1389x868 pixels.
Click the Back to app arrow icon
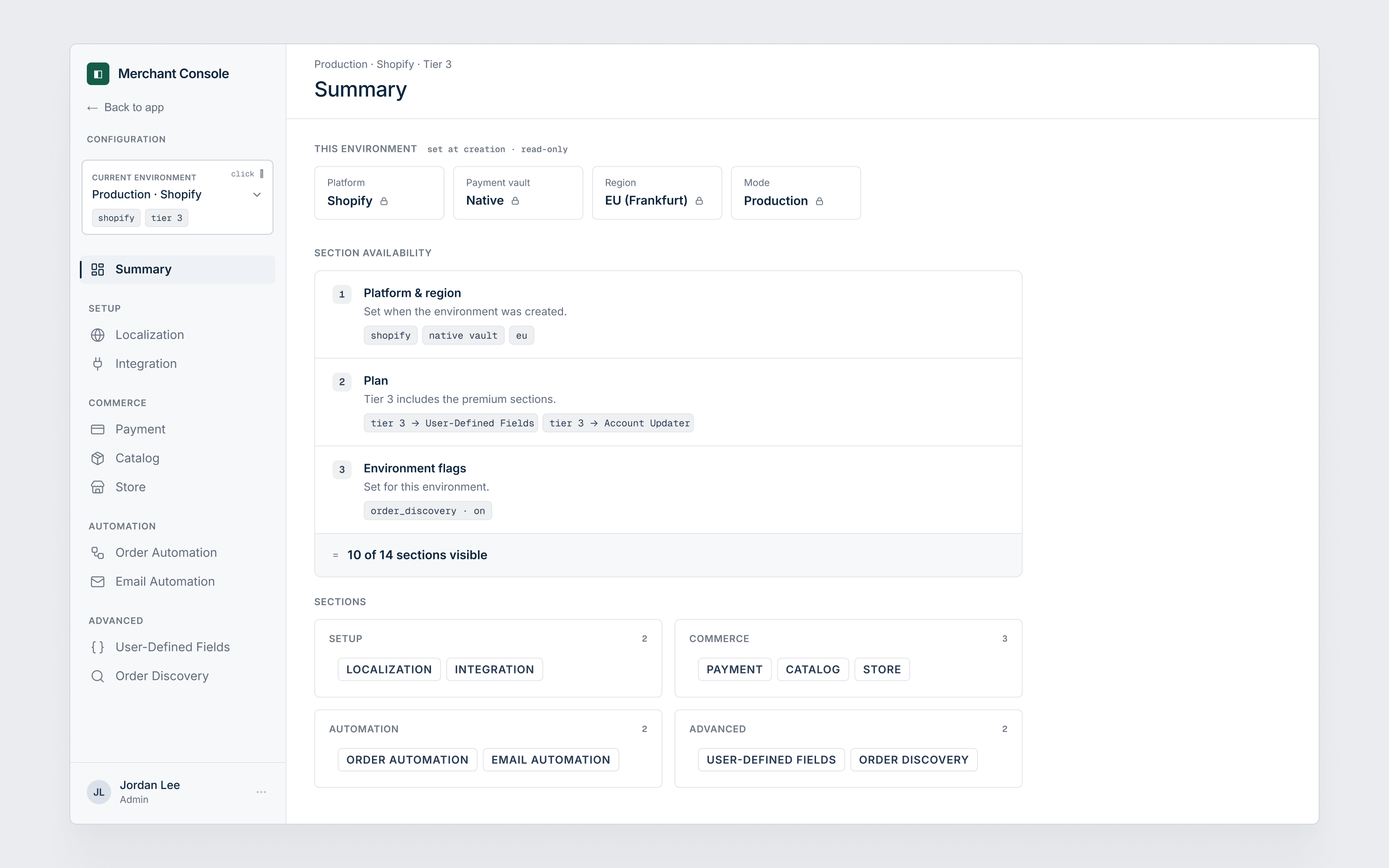[x=92, y=108]
